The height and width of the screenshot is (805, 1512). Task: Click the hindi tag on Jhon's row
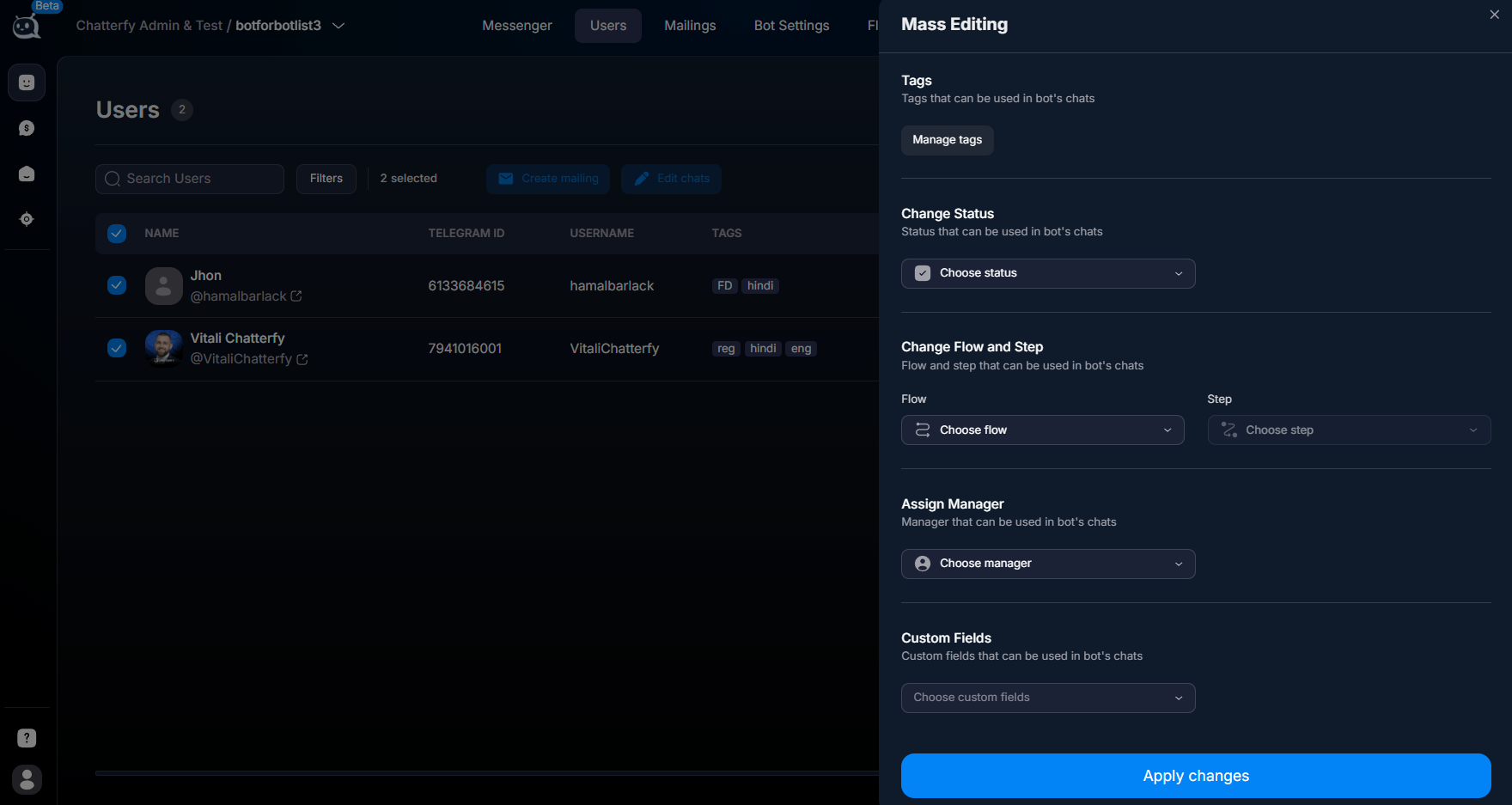click(x=760, y=286)
